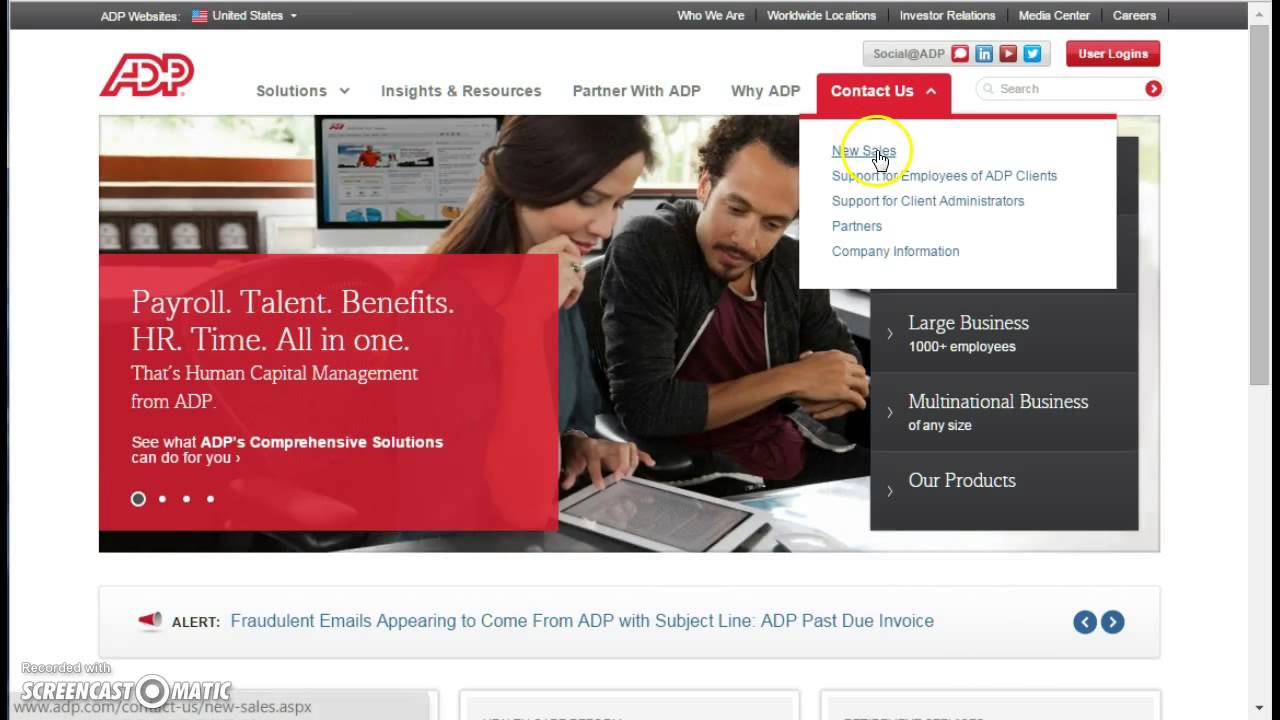Image resolution: width=1280 pixels, height=720 pixels.
Task: Open ADP's YouTube channel icon
Action: pos(1008,54)
